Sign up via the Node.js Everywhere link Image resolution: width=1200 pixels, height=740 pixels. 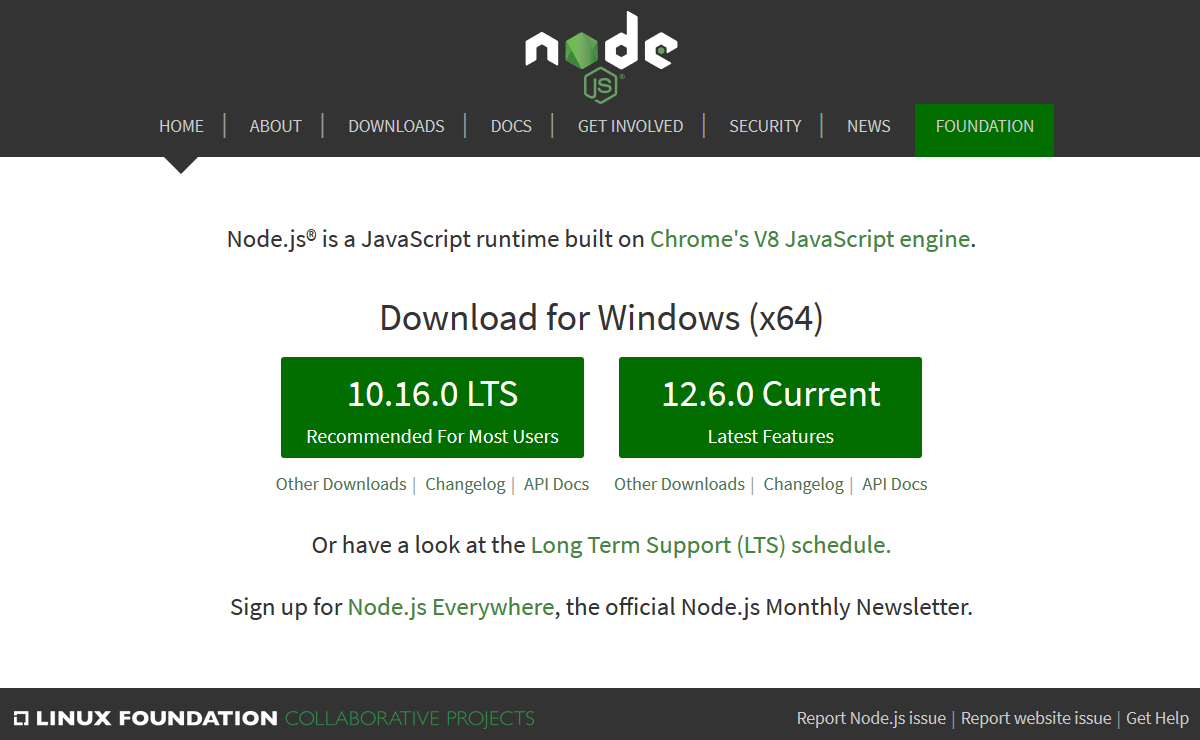[x=450, y=607]
